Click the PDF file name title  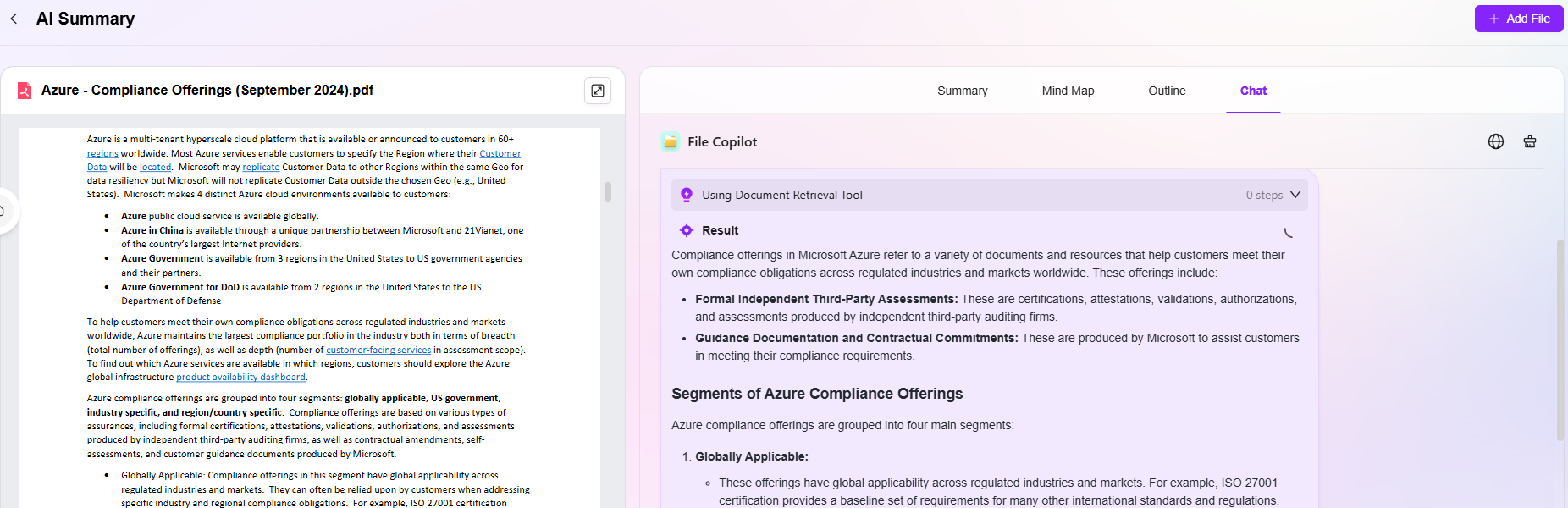click(x=207, y=90)
